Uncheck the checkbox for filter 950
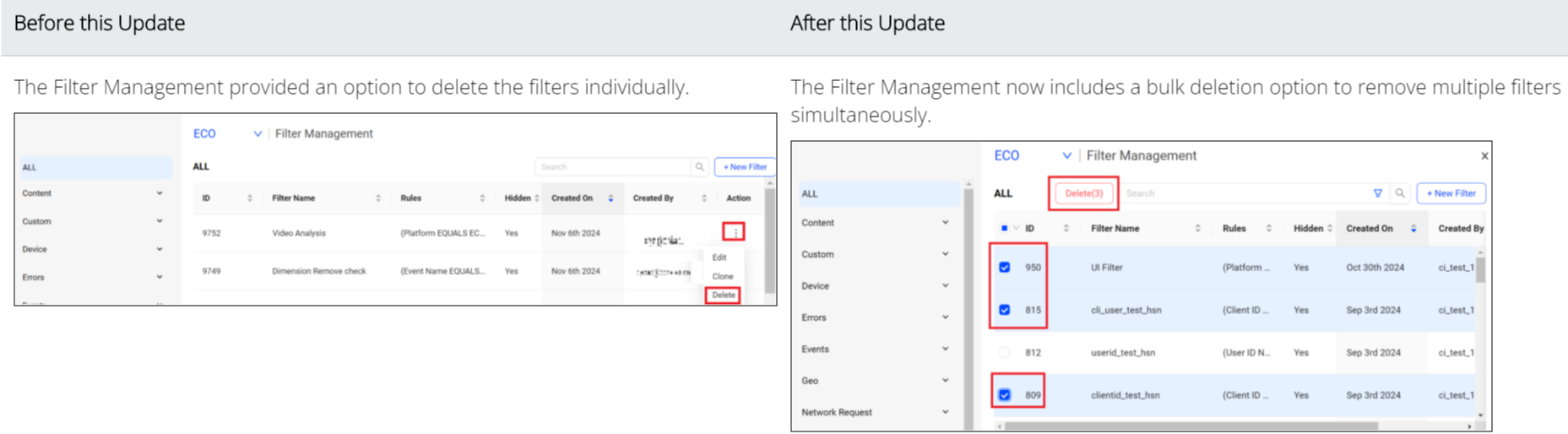Screen dimensions: 1568x434 coord(1005,268)
